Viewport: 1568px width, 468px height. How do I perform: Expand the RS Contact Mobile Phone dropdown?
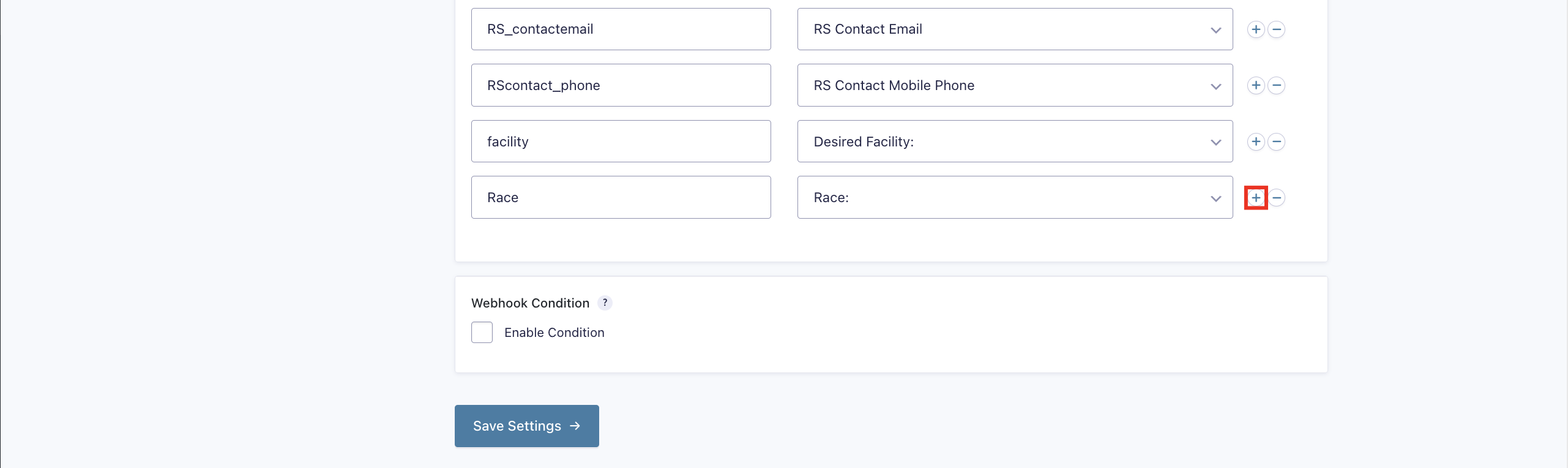tap(1014, 86)
